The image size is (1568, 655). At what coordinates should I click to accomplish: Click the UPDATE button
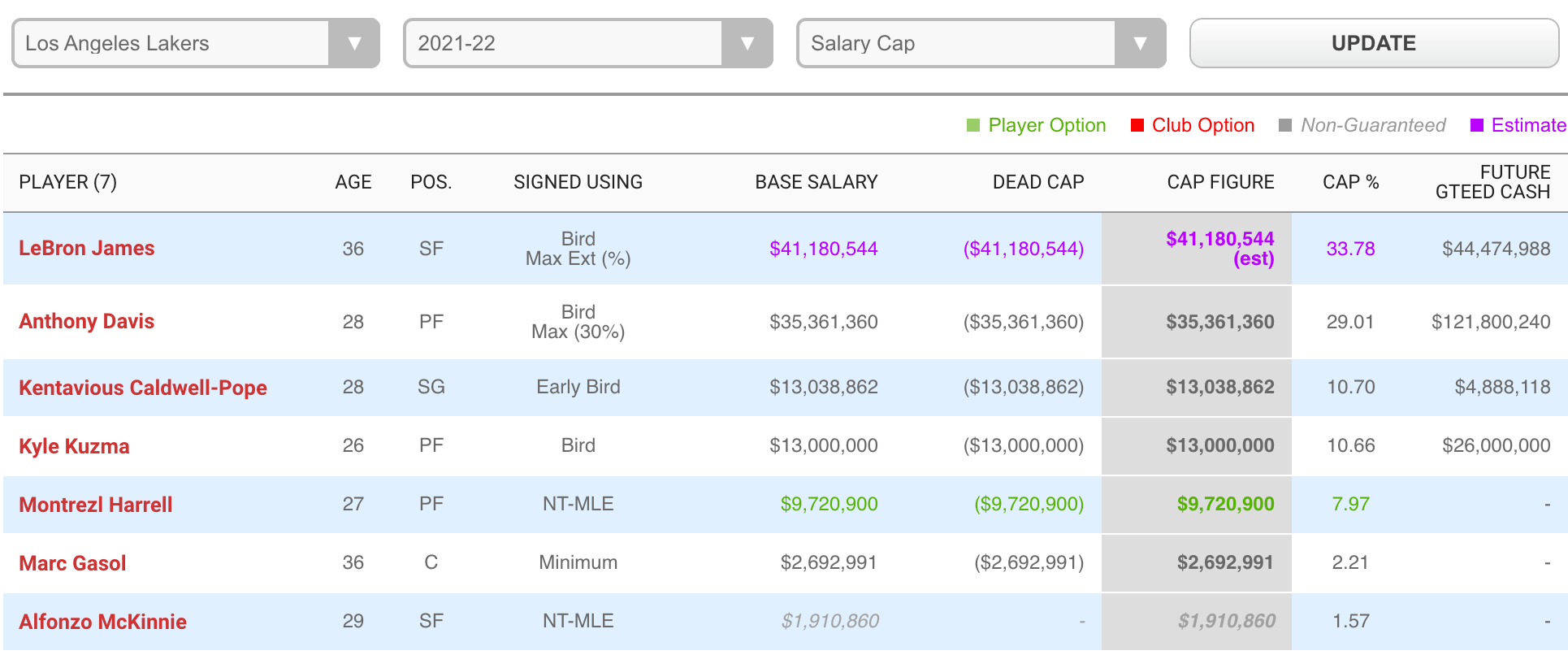click(1374, 43)
